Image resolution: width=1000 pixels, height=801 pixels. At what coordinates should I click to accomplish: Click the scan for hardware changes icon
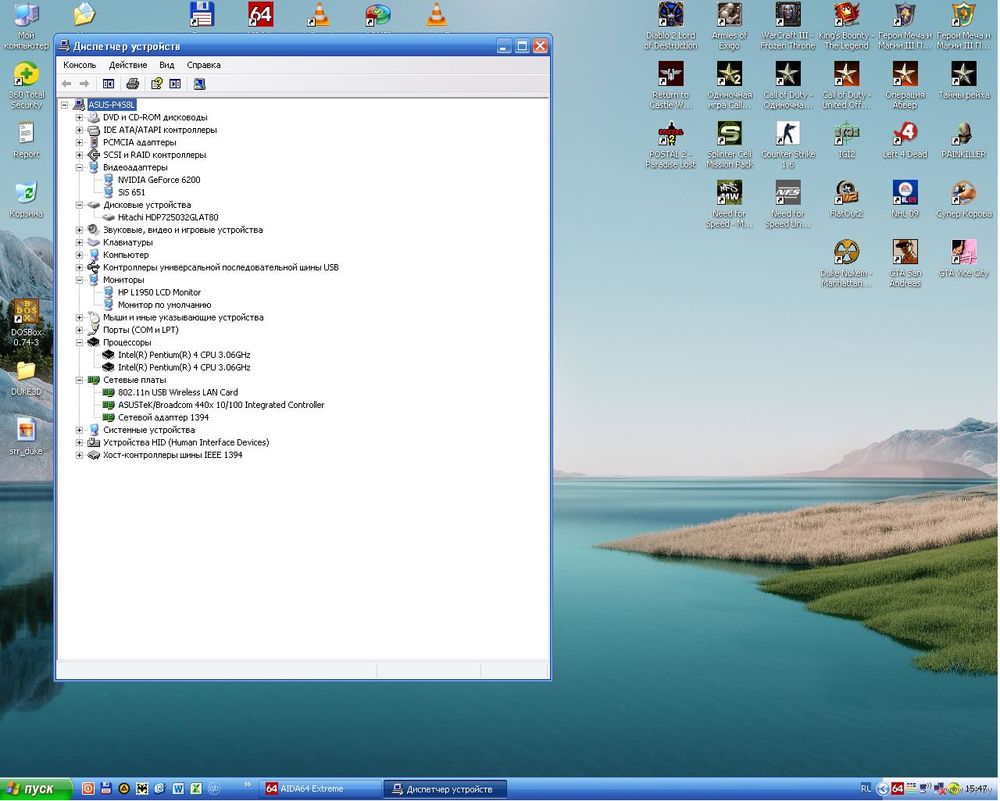[200, 84]
